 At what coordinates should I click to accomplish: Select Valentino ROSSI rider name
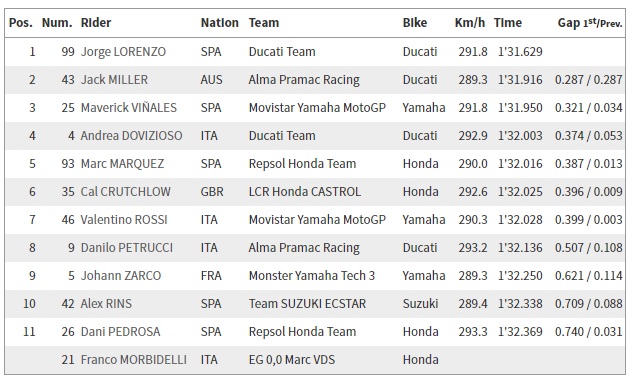point(124,220)
